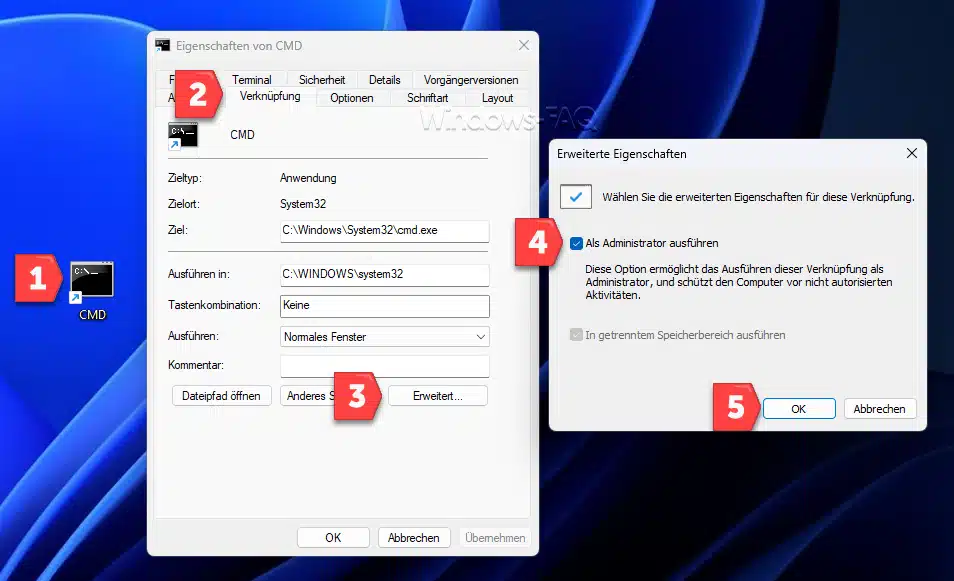Open the Details tab
This screenshot has height=581, width=954.
(x=385, y=80)
